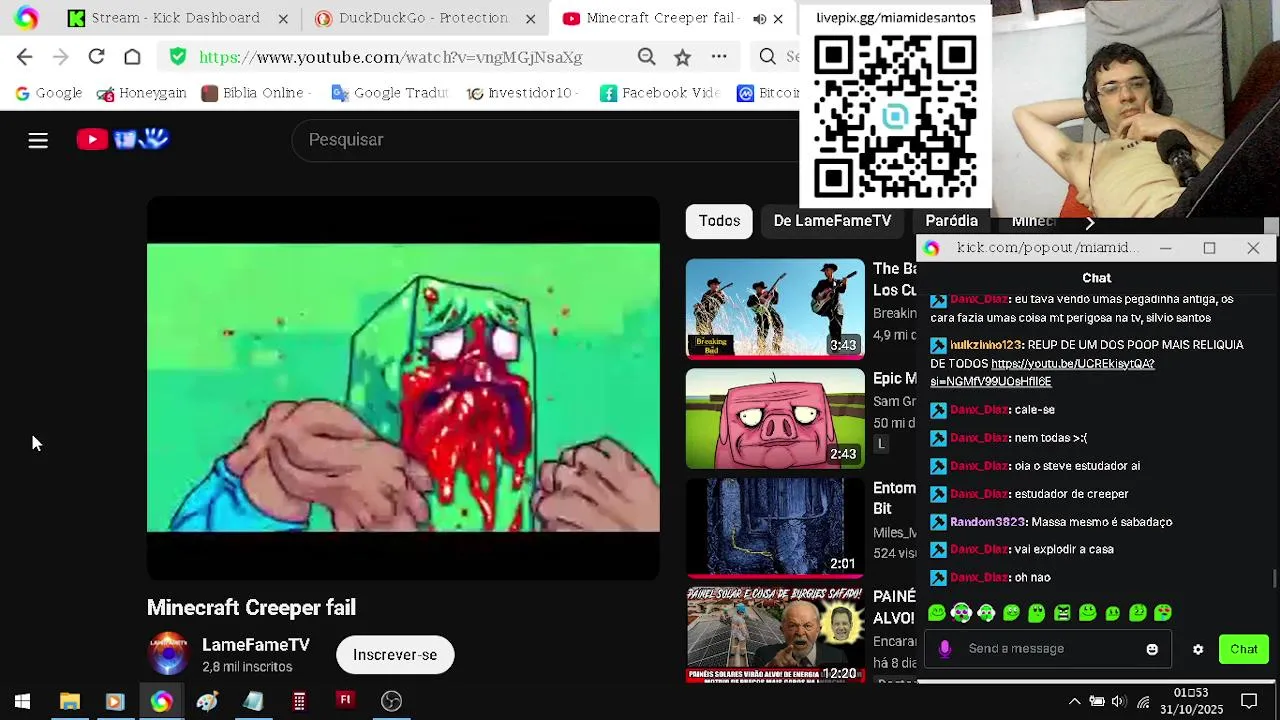Click the green shield security icon
1280x720 pixels.
(178, 57)
